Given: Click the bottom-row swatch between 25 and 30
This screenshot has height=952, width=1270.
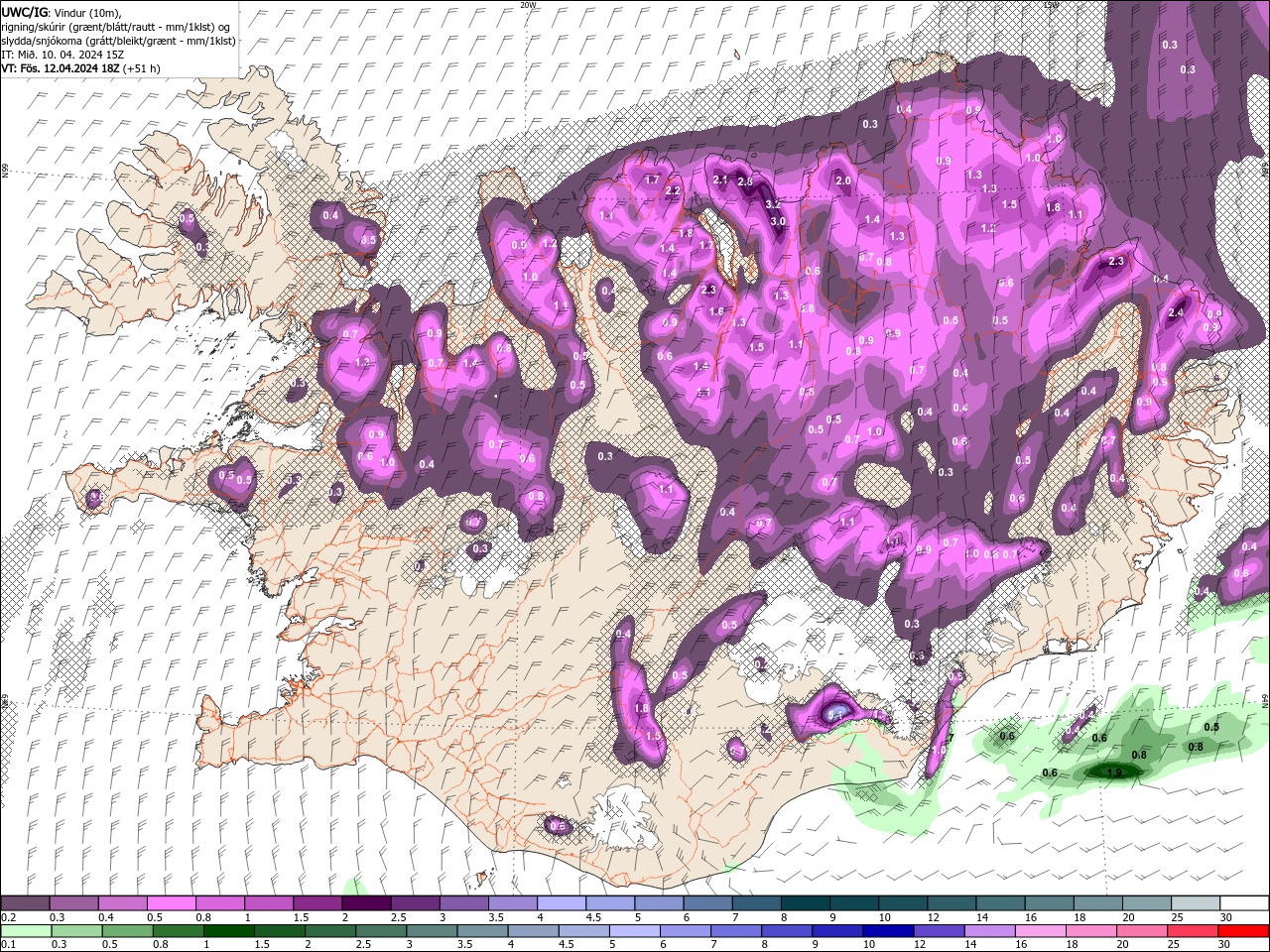Looking at the screenshot, I should point(1194,931).
